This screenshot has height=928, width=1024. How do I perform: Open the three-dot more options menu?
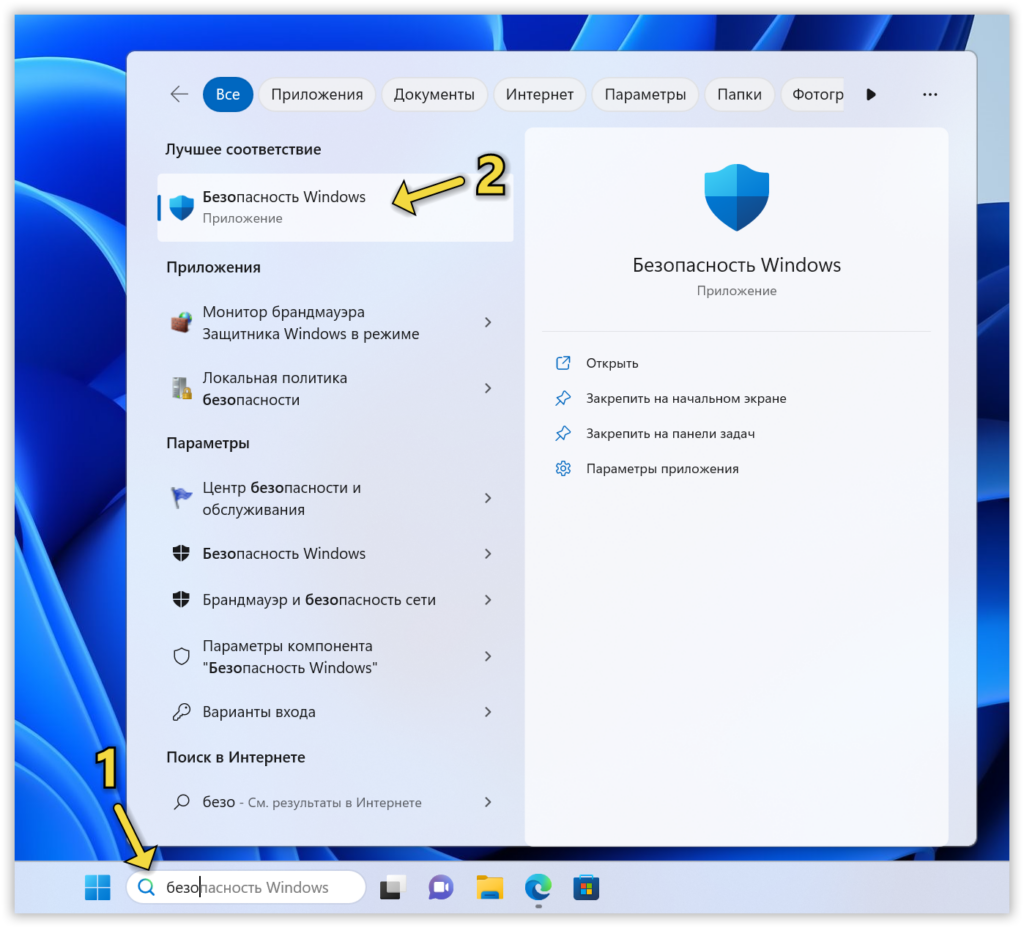(x=929, y=94)
